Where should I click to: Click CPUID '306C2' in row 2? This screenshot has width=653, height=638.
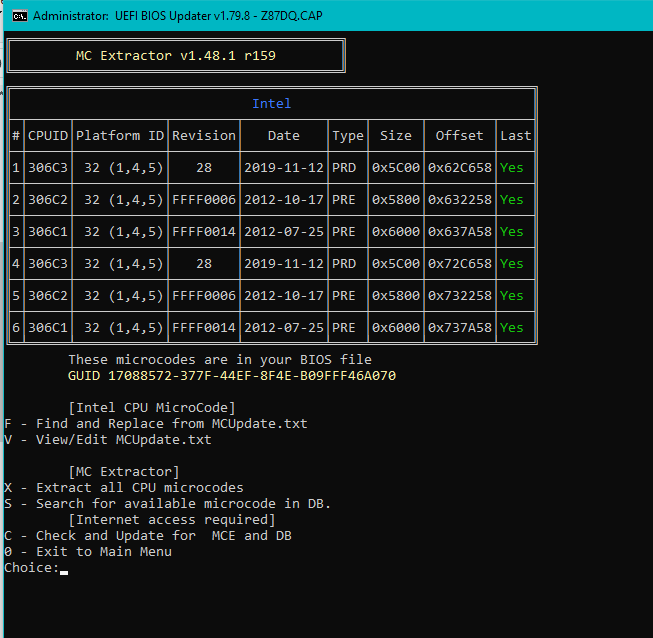[x=48, y=200]
